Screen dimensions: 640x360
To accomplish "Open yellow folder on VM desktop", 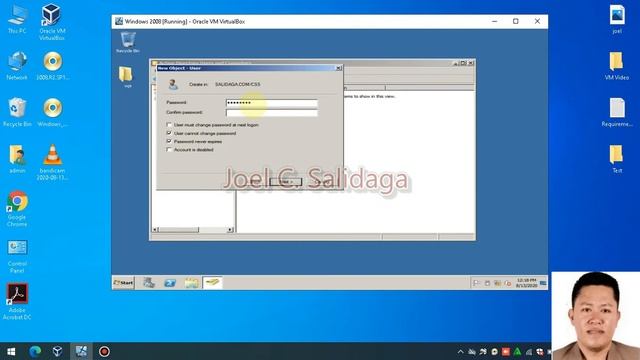I will 126,76.
